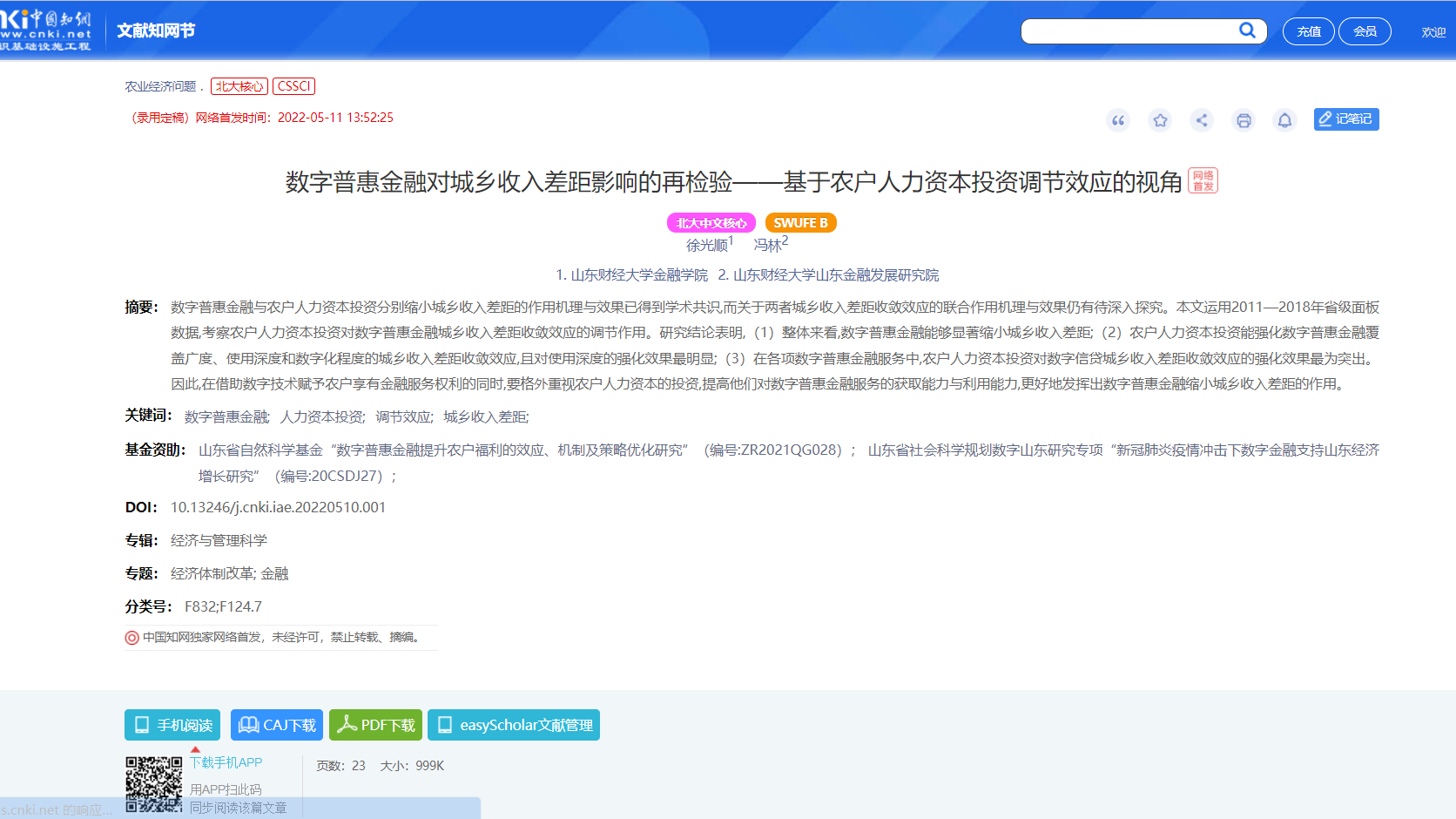The image size is (1456, 819).
Task: Click the 分类号 value F832;F124.7
Action: point(223,607)
